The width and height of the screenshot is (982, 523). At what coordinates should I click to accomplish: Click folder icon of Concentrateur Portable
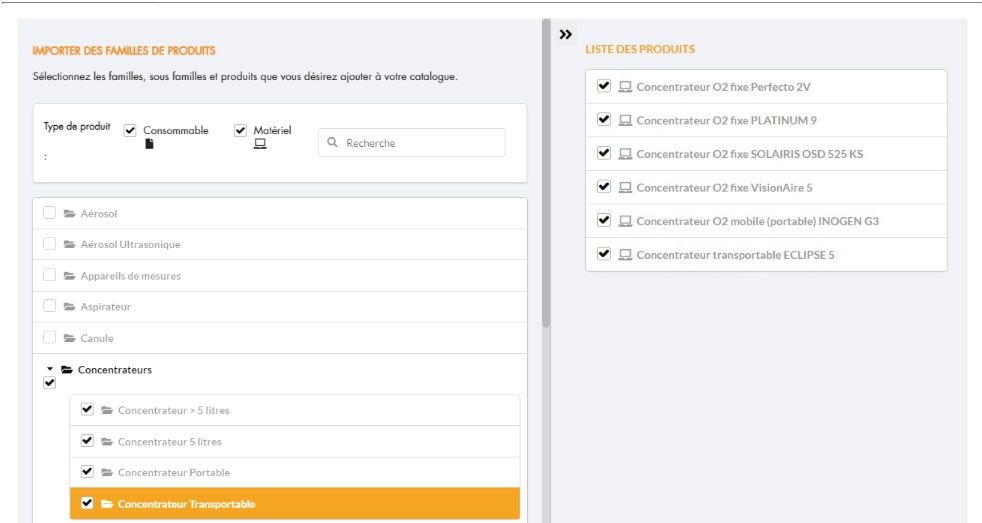107,472
